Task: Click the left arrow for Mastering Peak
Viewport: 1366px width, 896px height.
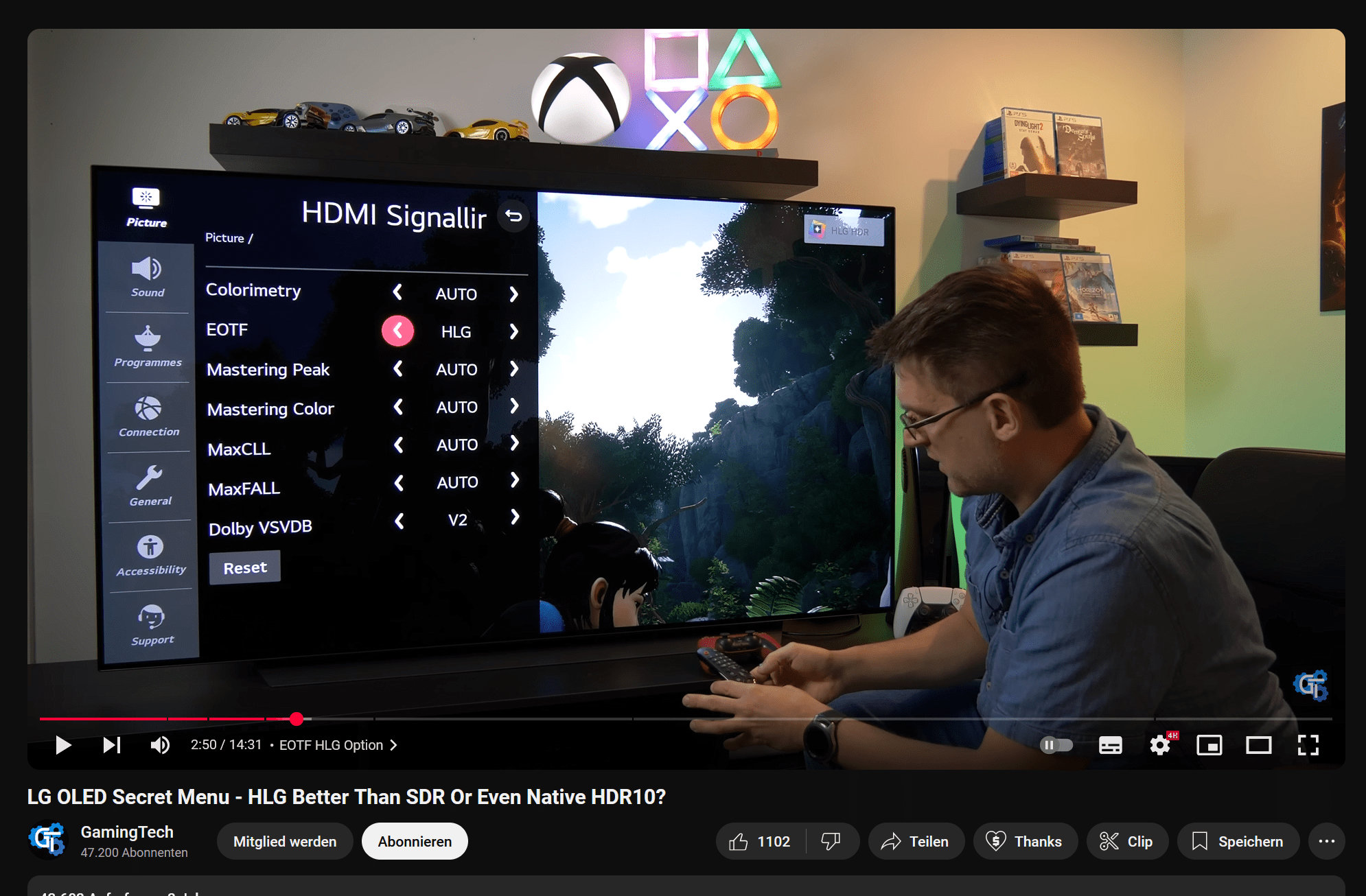Action: coord(398,368)
